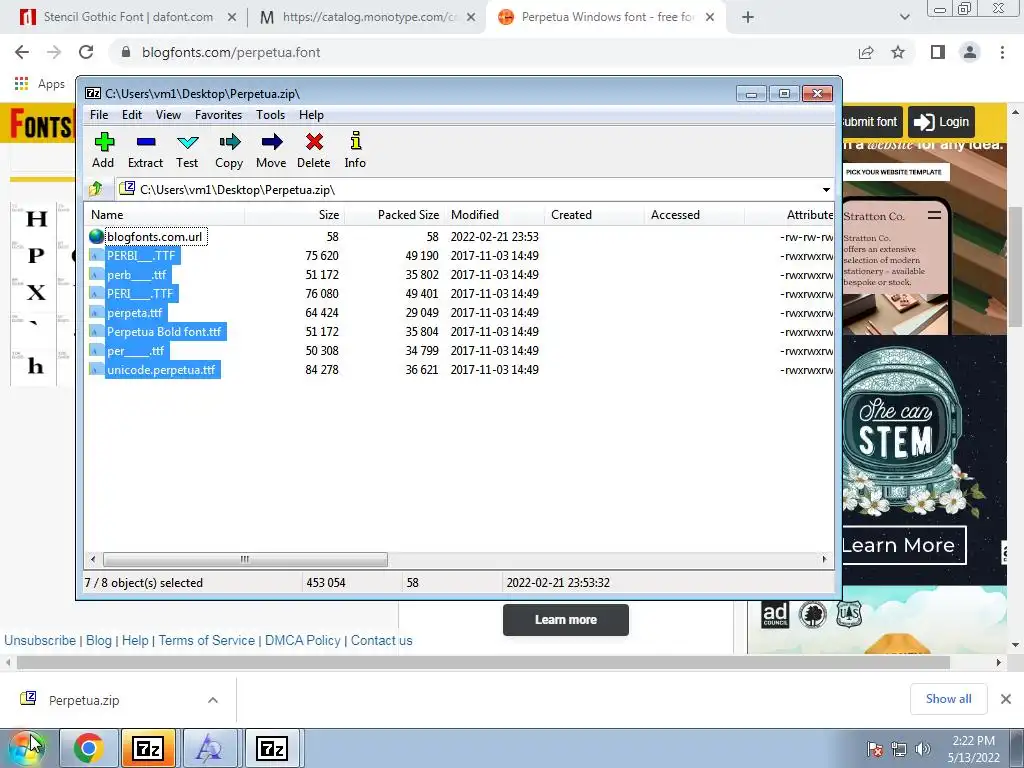Open the Help menu in 7-Zip

312,115
